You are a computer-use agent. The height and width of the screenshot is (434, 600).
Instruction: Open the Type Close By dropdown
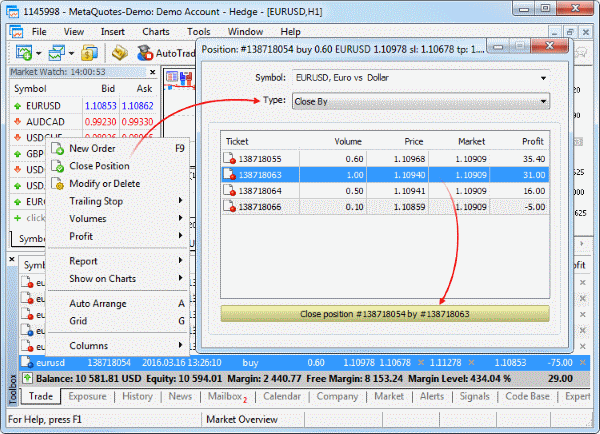(543, 101)
